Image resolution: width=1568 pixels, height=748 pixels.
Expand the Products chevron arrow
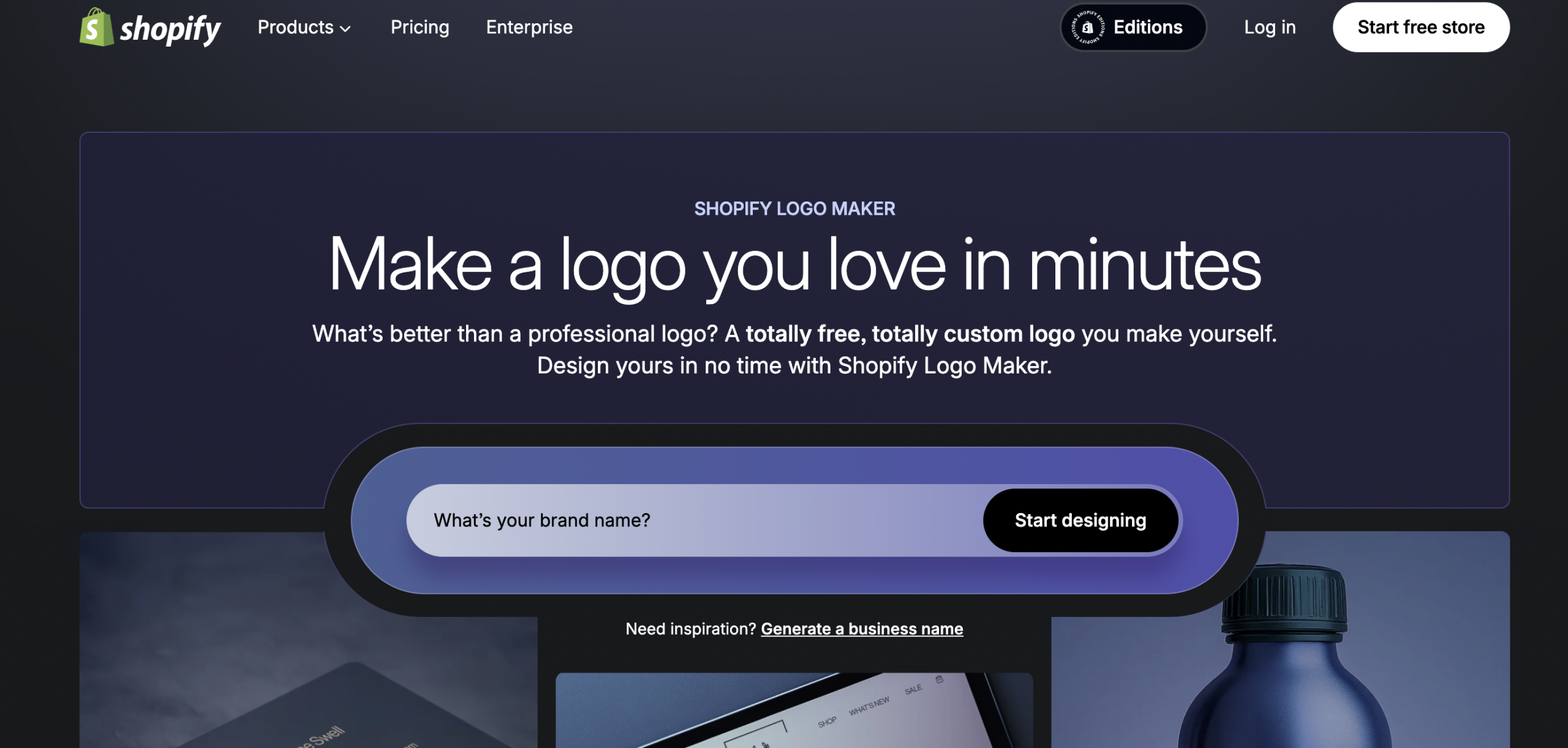click(x=345, y=29)
